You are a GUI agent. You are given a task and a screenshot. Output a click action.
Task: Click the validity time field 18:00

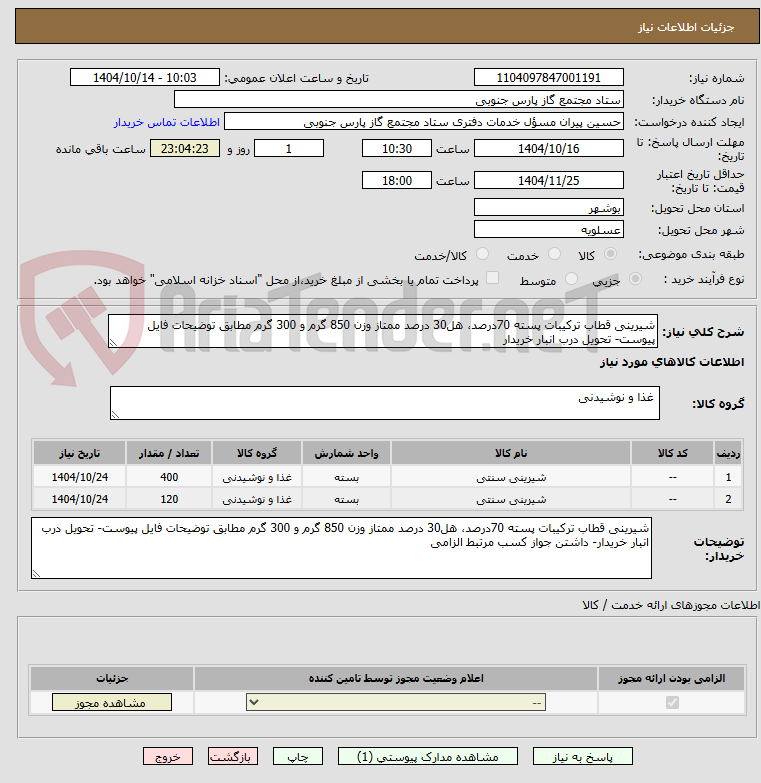pyautogui.click(x=396, y=180)
